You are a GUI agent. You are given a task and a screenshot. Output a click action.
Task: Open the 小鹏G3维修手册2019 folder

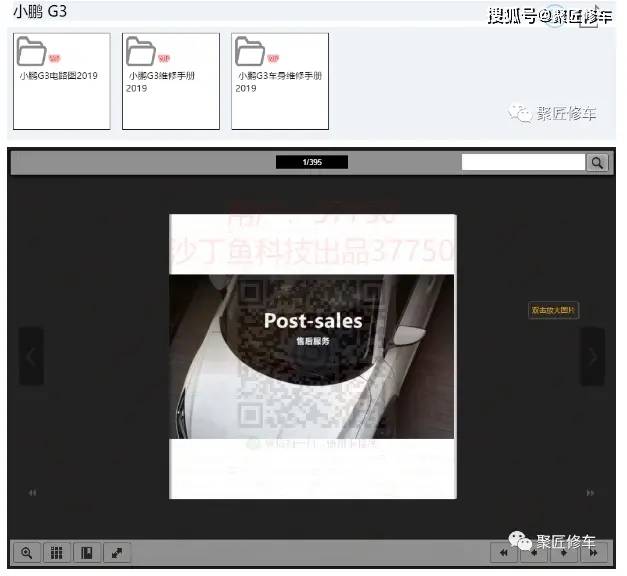[171, 81]
